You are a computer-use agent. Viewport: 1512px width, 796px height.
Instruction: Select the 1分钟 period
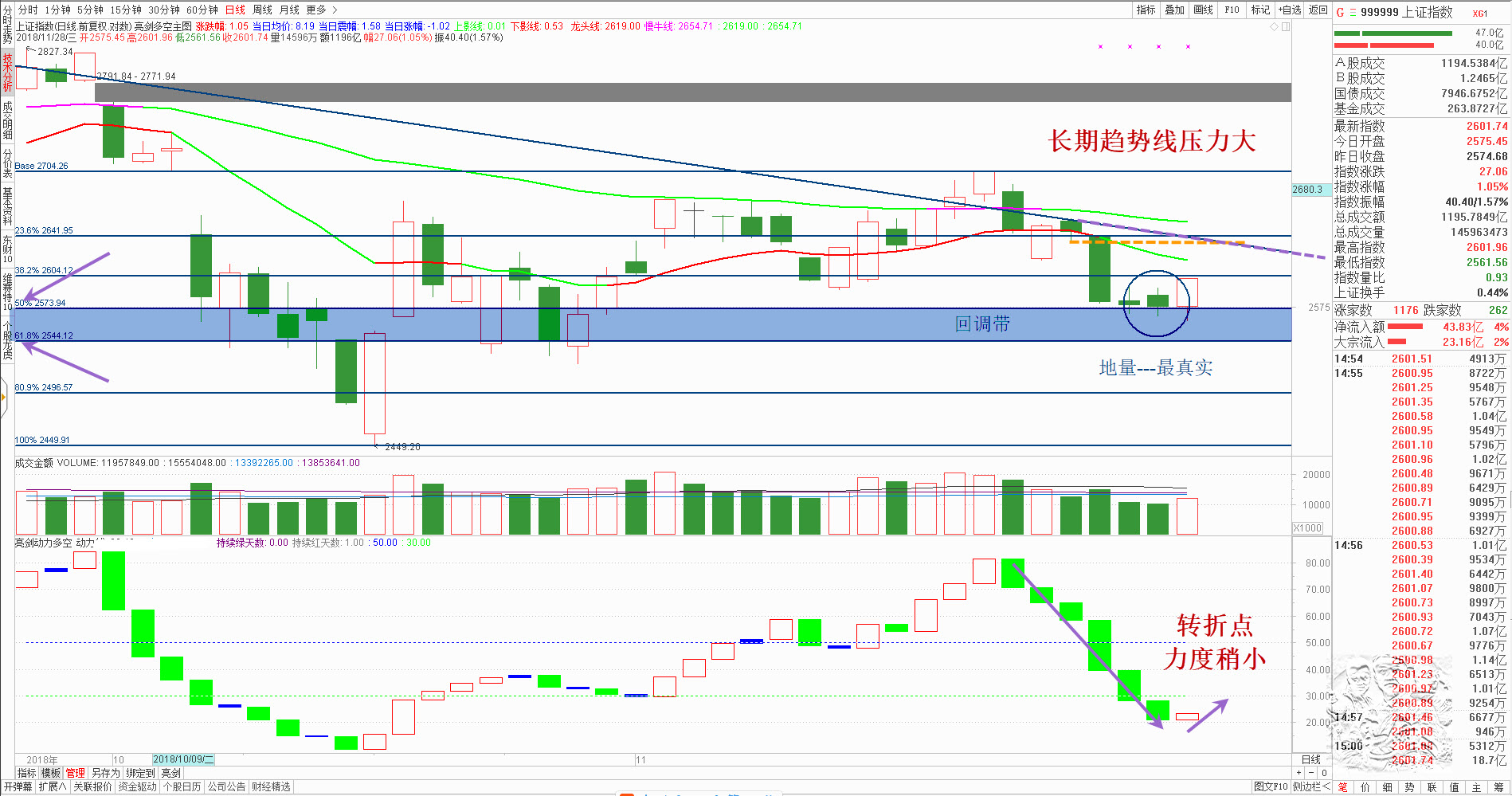pos(57,10)
